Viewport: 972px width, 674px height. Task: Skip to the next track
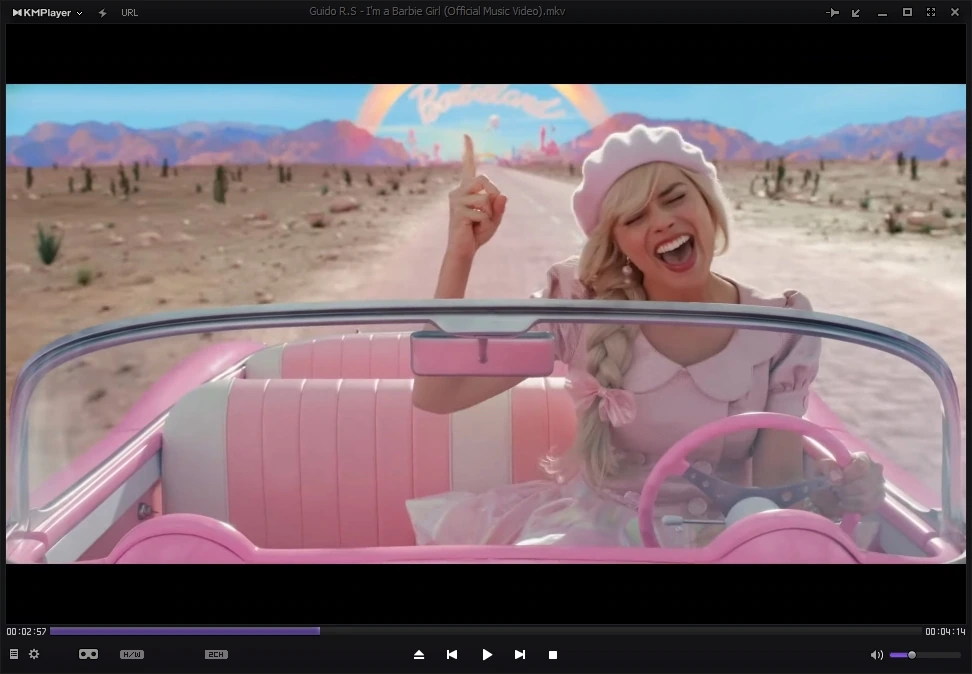tap(520, 655)
